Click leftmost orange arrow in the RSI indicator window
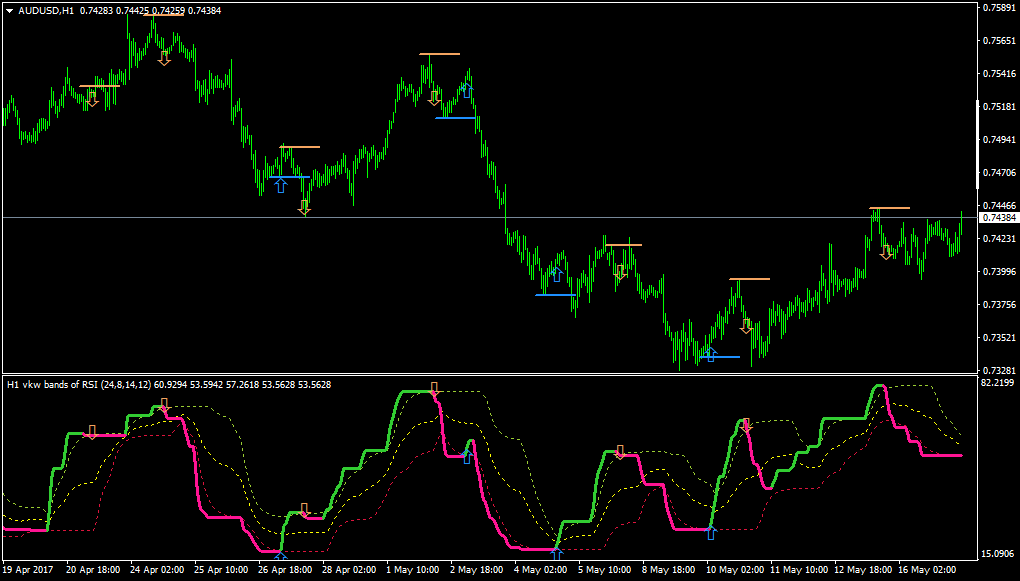 click(92, 432)
